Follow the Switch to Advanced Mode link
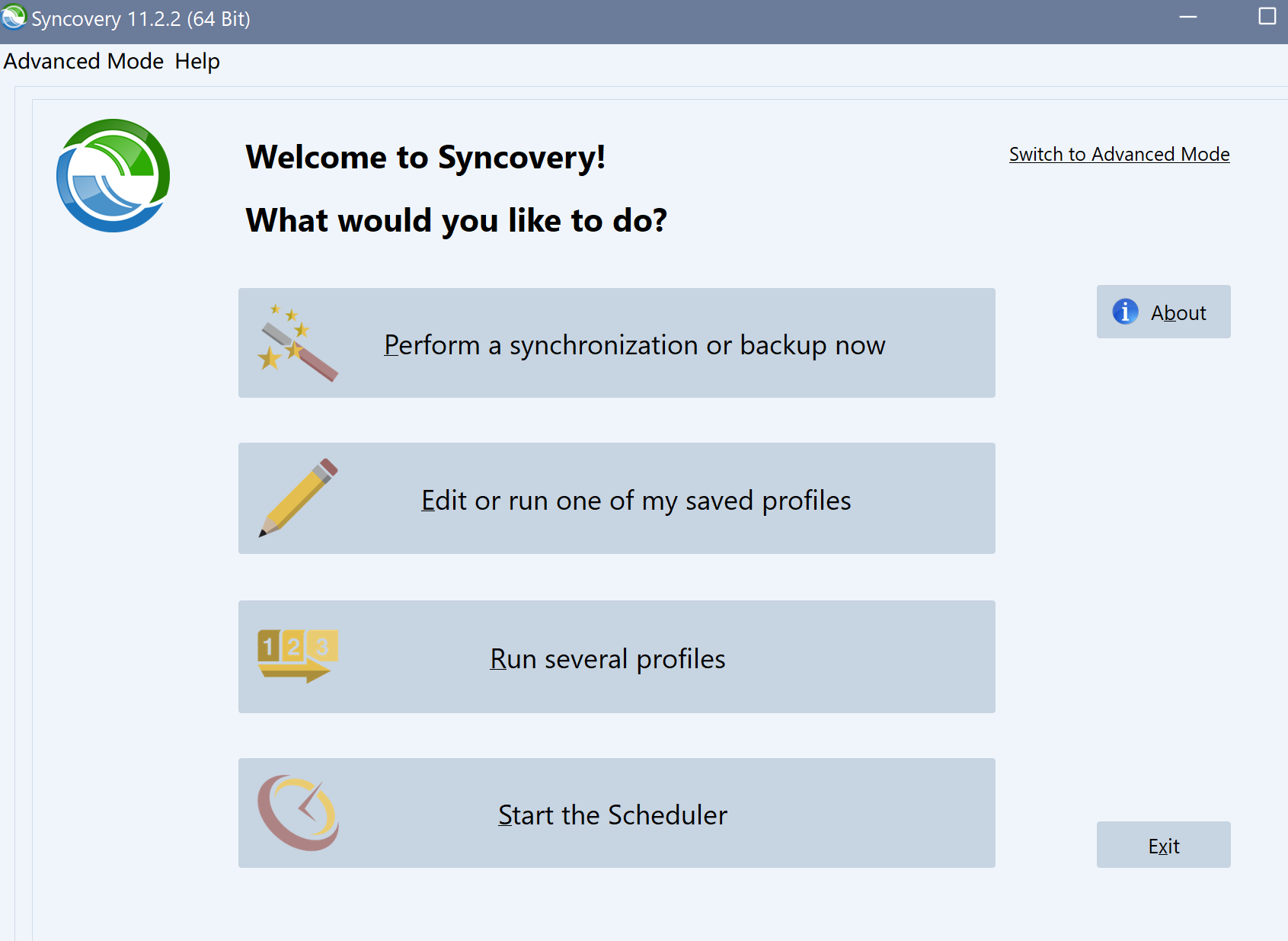Screen dimensions: 1288x941 pos(1119,154)
